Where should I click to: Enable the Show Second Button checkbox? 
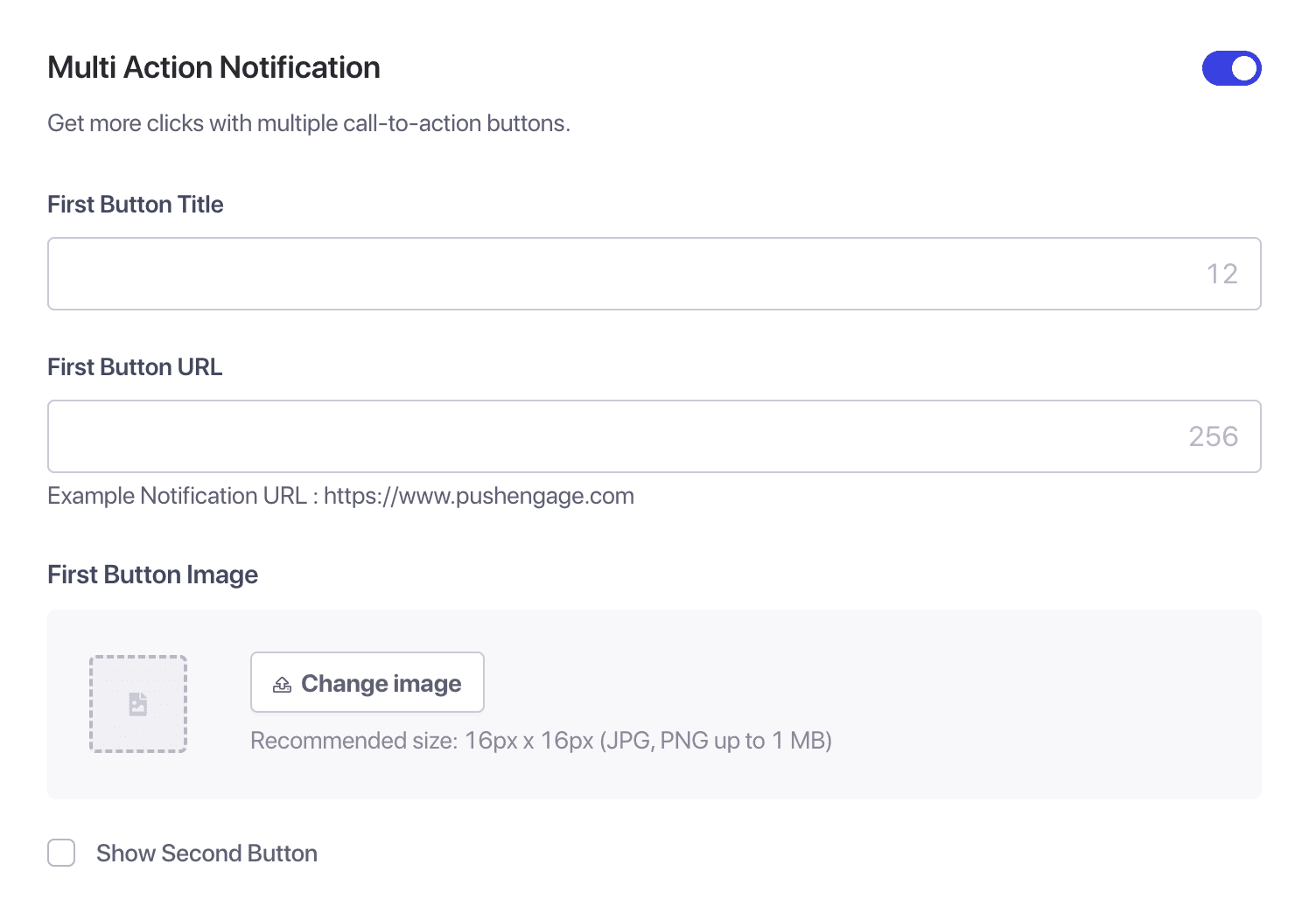[x=61, y=853]
